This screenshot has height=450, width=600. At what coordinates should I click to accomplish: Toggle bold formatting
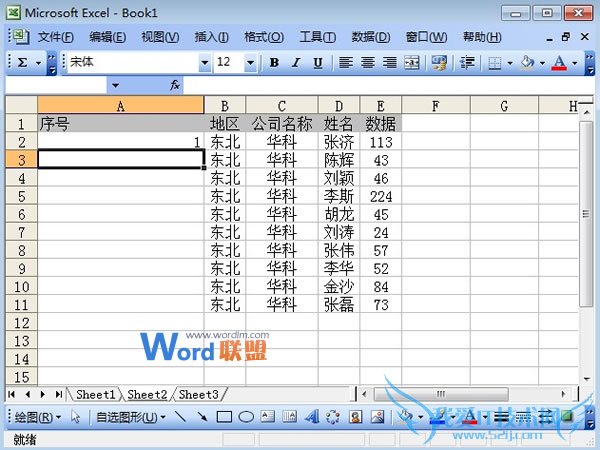[x=274, y=62]
